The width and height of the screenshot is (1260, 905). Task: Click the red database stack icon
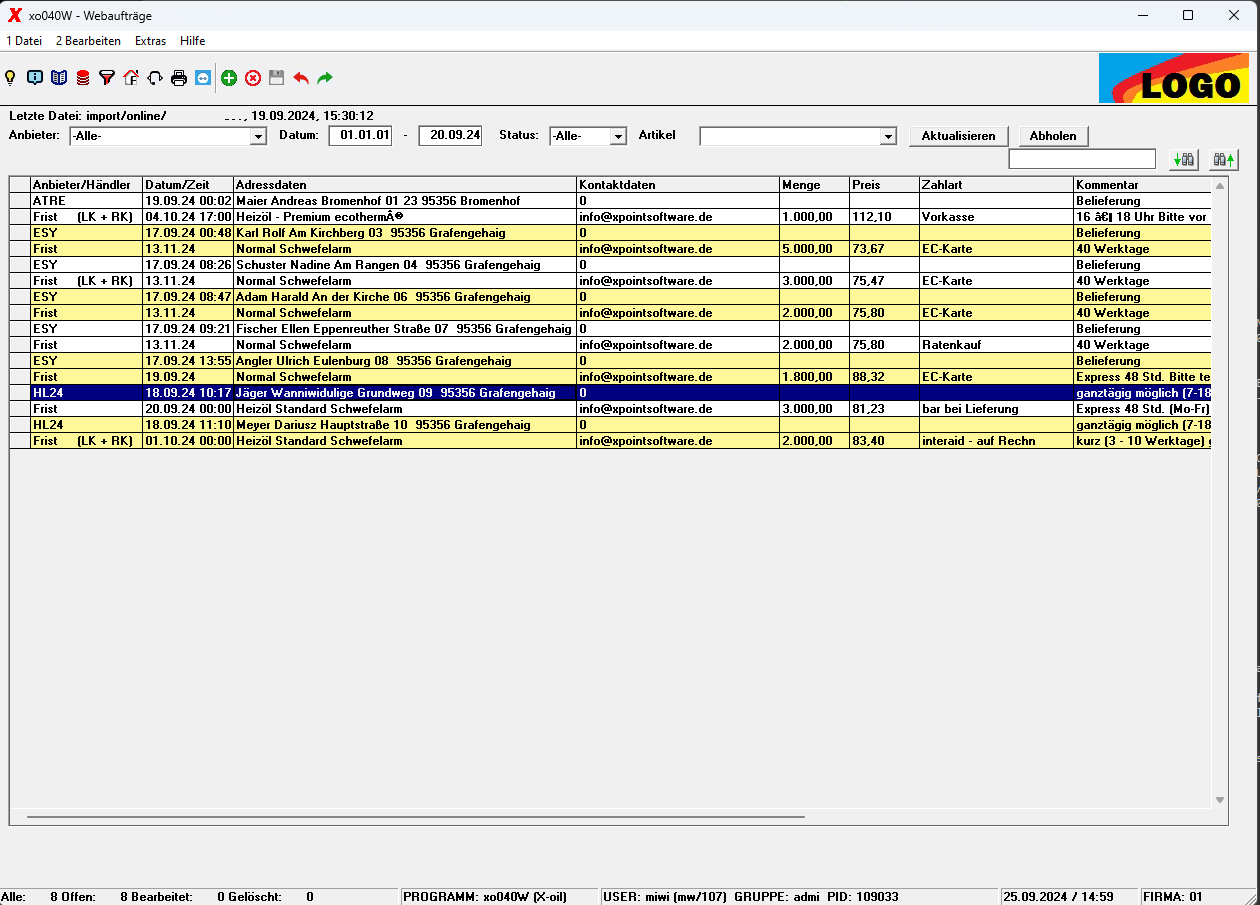click(83, 78)
